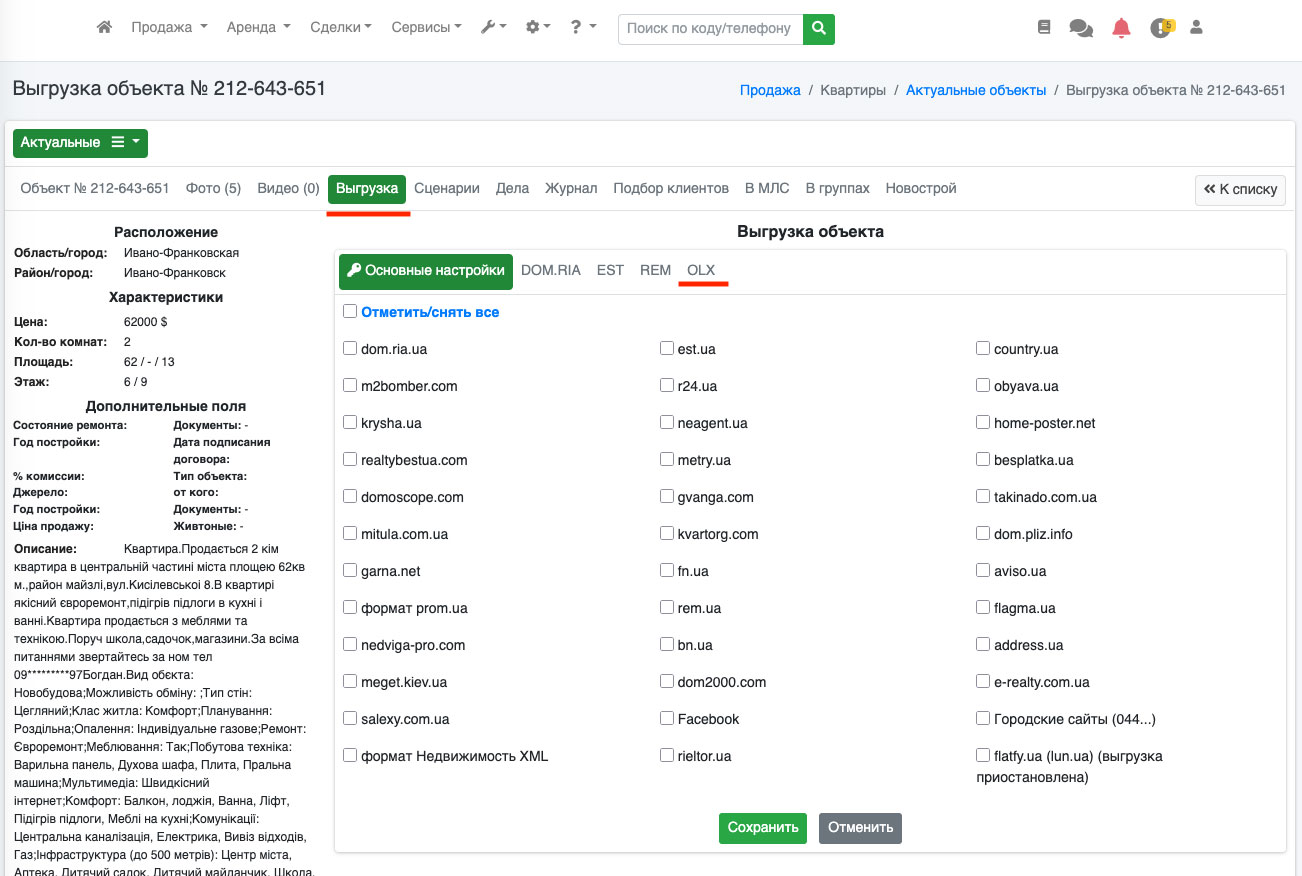Open the book icon in top bar
Image resolution: width=1302 pixels, height=876 pixels.
1044,28
